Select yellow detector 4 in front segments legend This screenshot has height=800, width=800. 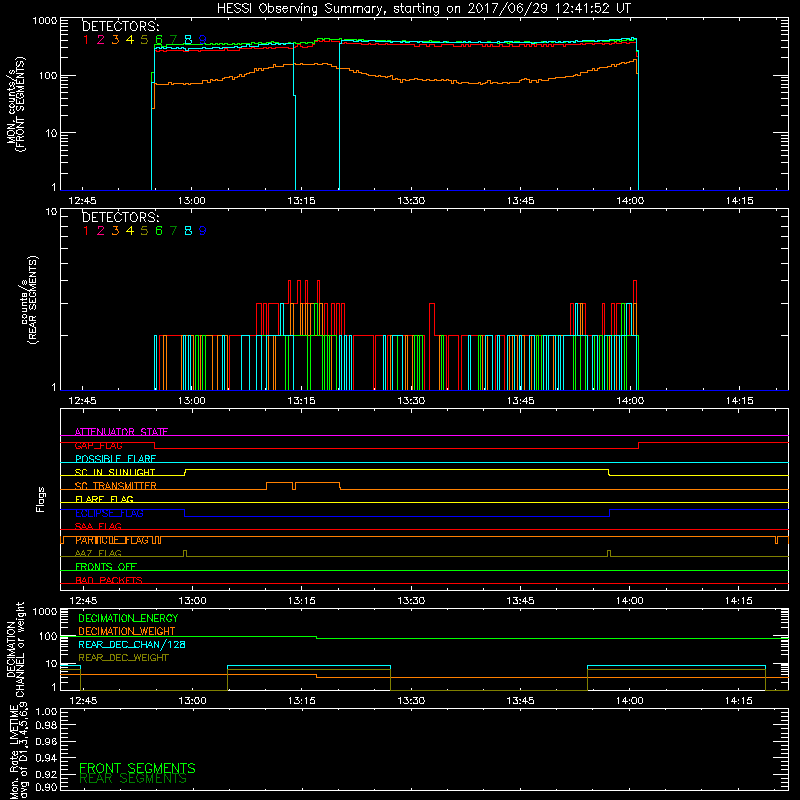tap(130, 40)
